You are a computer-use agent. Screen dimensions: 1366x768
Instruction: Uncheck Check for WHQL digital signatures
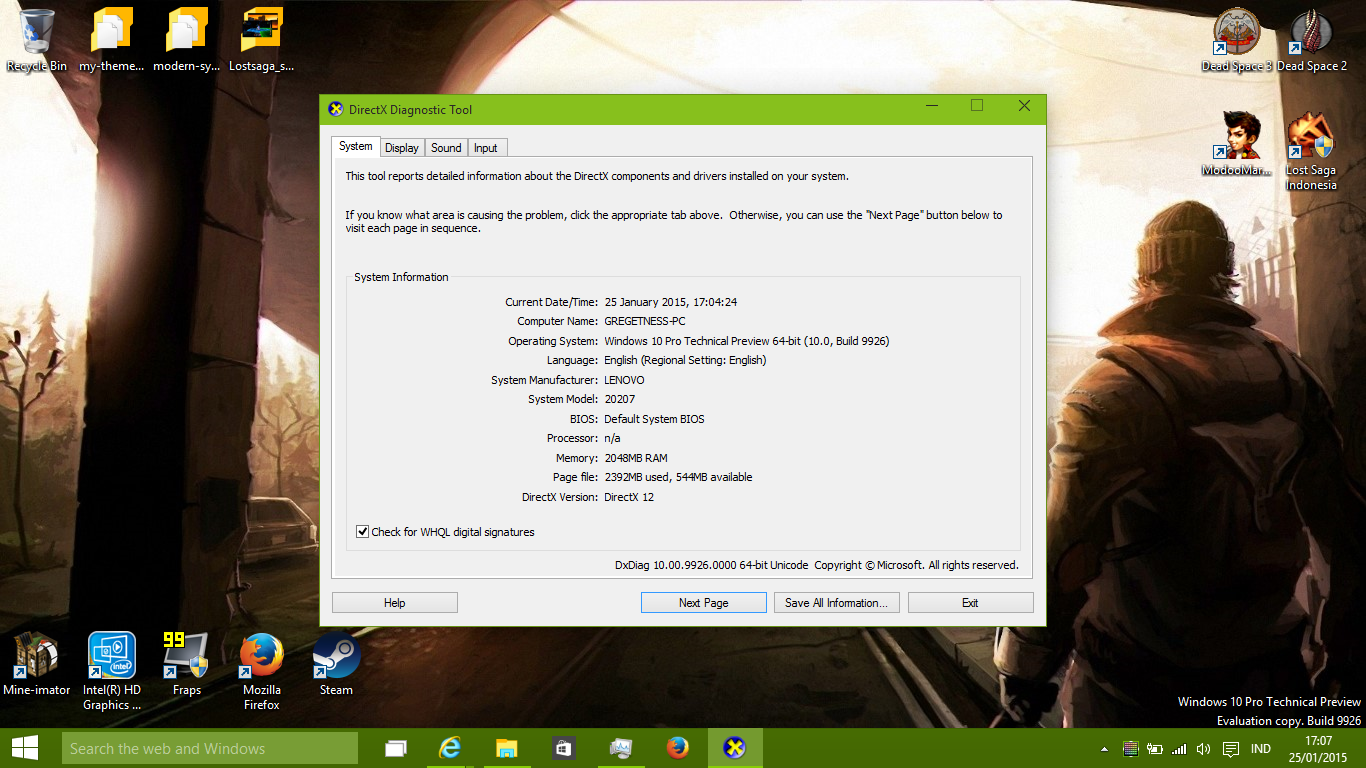tap(362, 532)
